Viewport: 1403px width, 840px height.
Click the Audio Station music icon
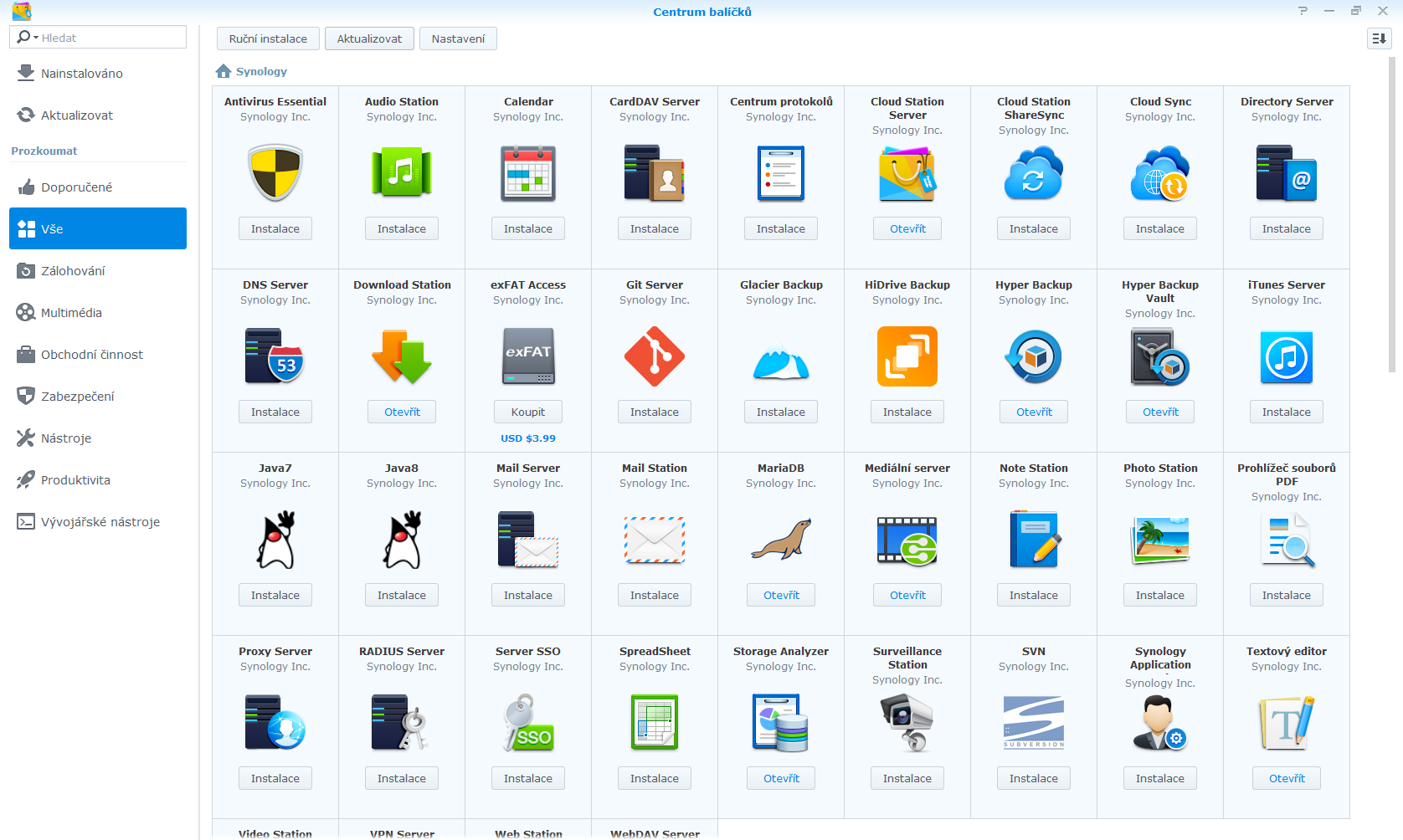(402, 173)
